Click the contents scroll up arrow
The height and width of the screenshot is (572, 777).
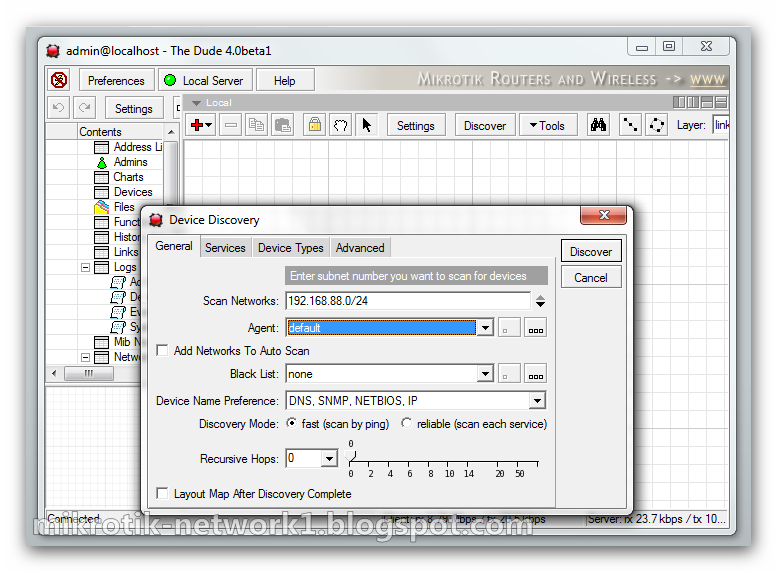[171, 132]
